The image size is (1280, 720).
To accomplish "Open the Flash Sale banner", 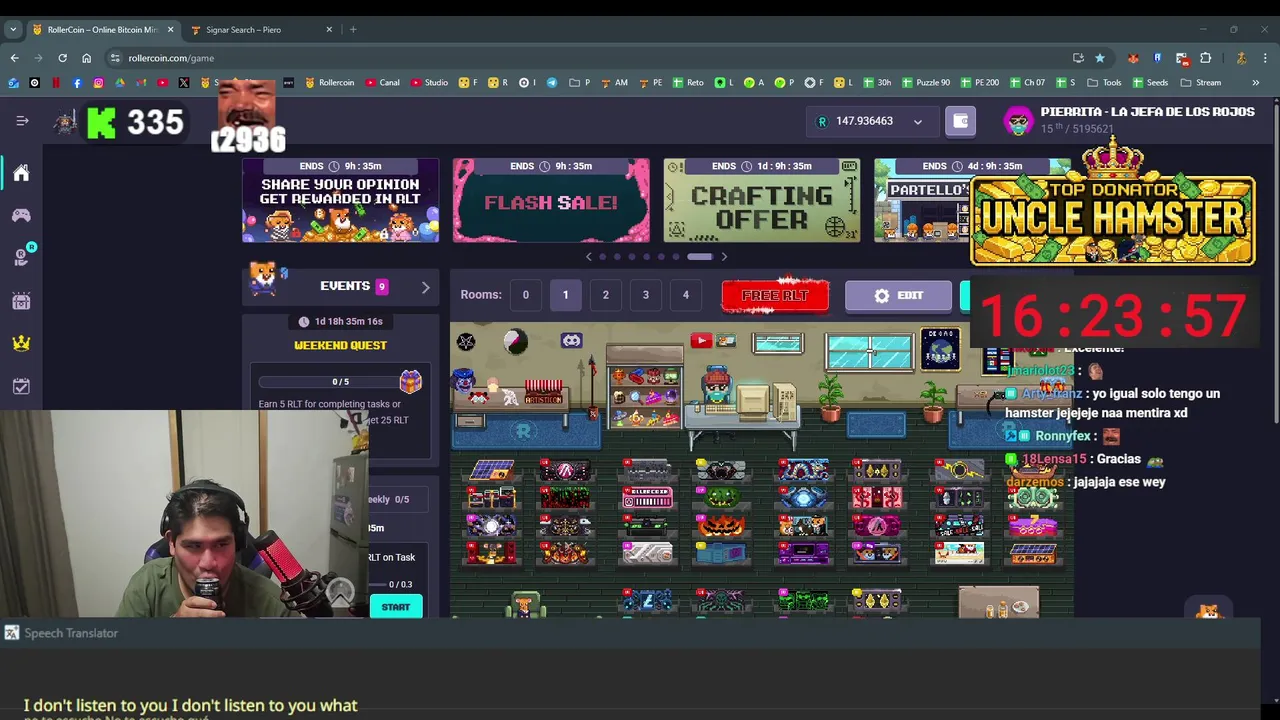I will 551,200.
